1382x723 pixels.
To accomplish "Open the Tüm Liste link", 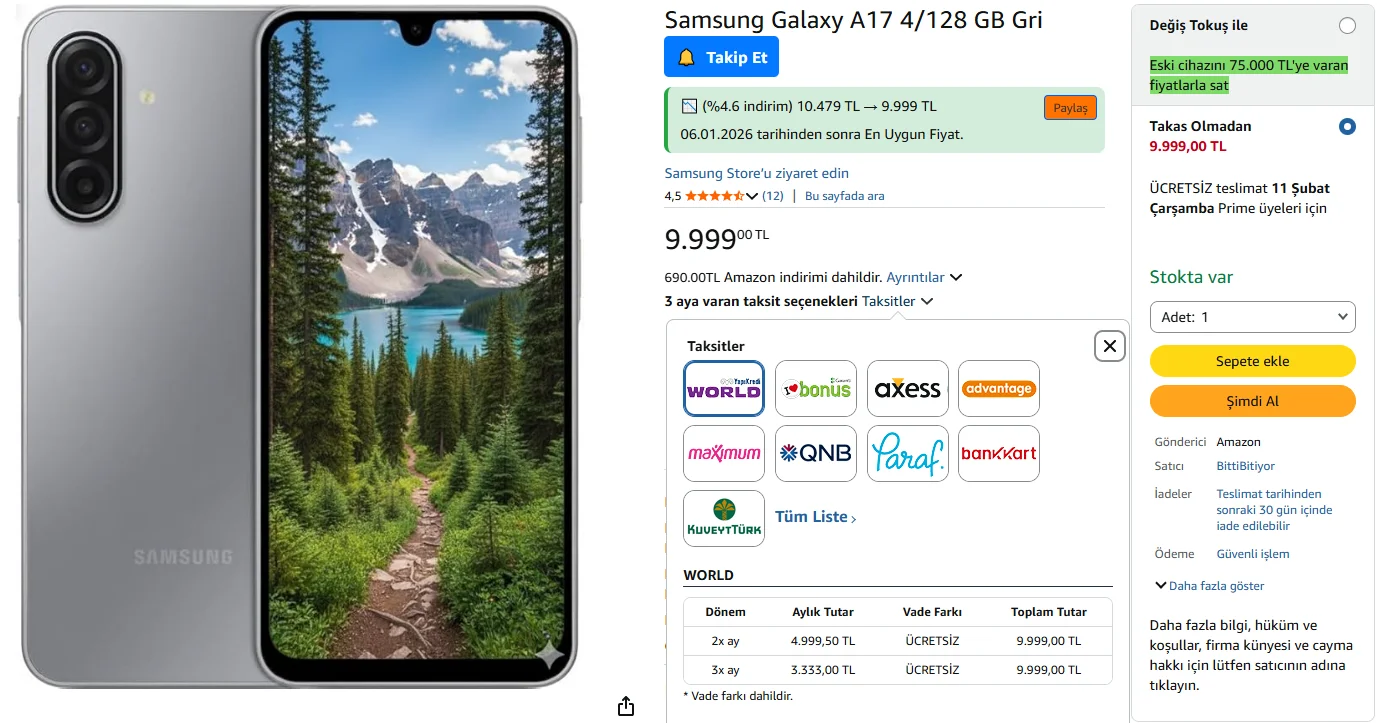I will click(816, 517).
